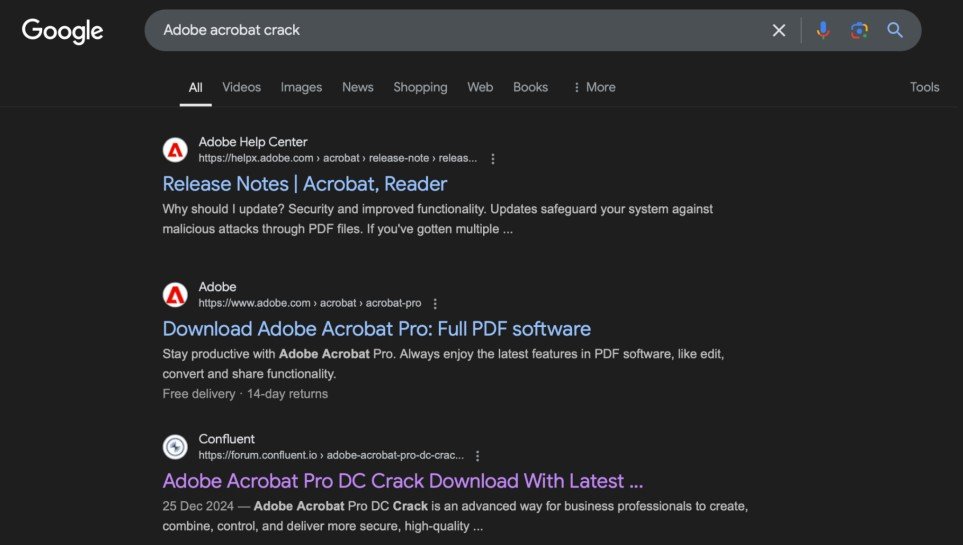Open options for Confluent forum result
Viewport: 963px width, 545px height.
[x=477, y=455]
